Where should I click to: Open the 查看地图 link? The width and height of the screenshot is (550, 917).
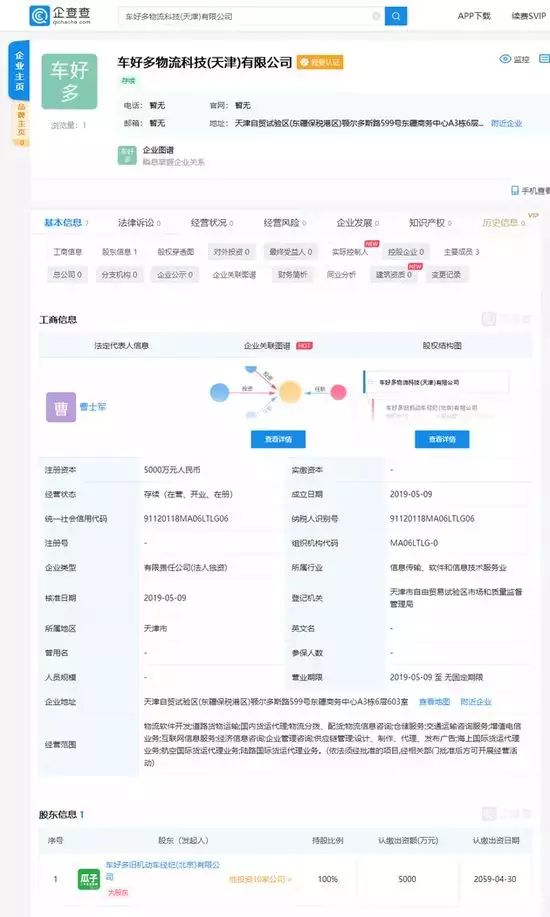tap(434, 702)
